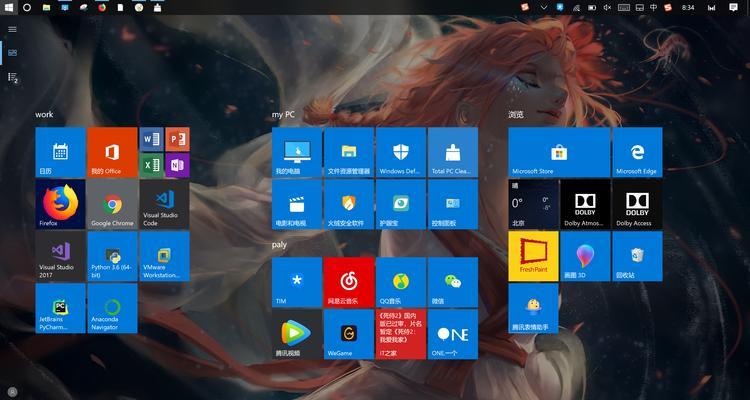Open Cortana circle in the taskbar
Viewport: 750px width, 400px height.
click(x=27, y=8)
